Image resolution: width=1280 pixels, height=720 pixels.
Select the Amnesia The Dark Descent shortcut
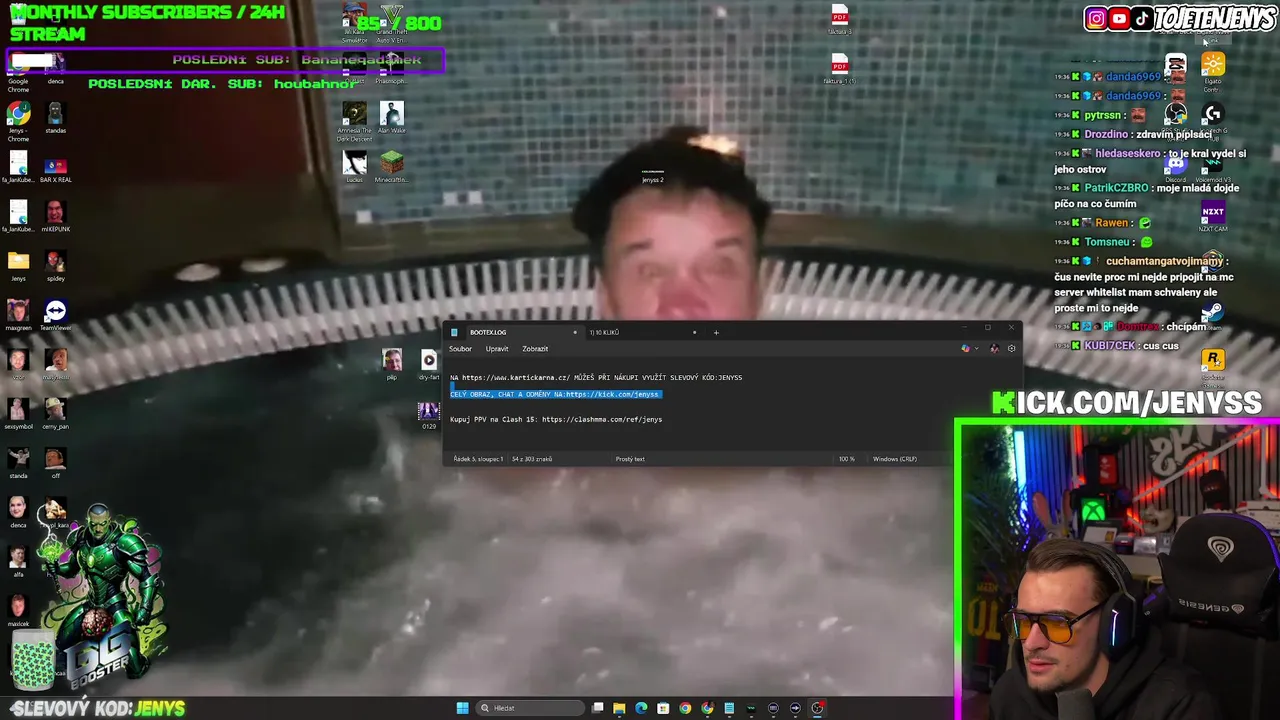click(354, 121)
